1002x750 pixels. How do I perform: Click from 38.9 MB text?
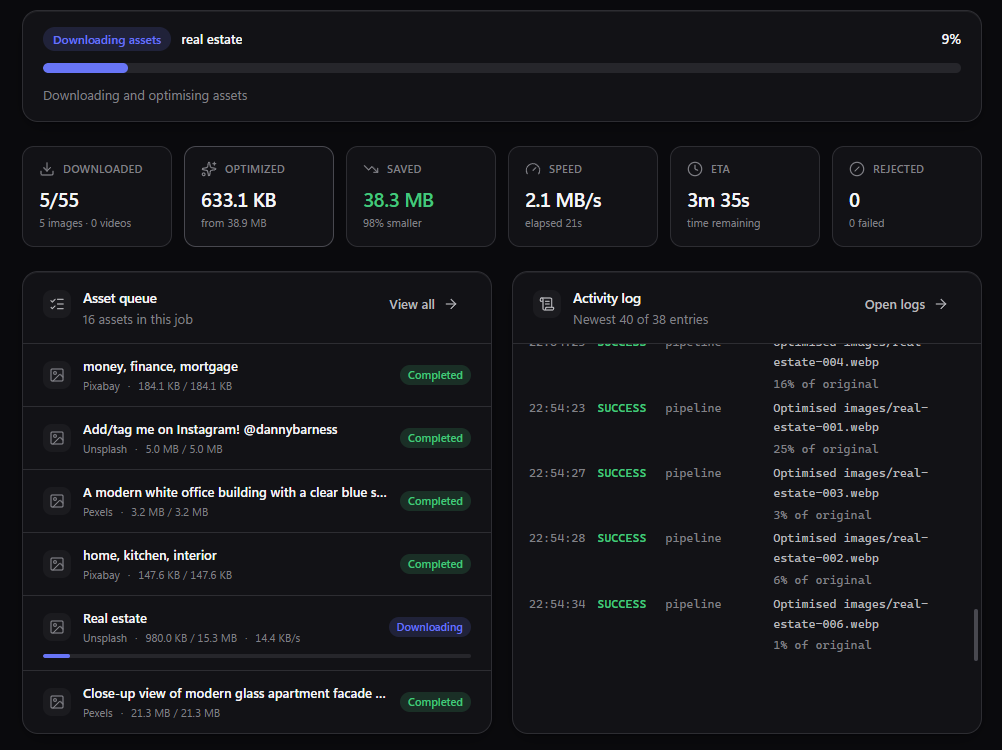click(x=233, y=223)
